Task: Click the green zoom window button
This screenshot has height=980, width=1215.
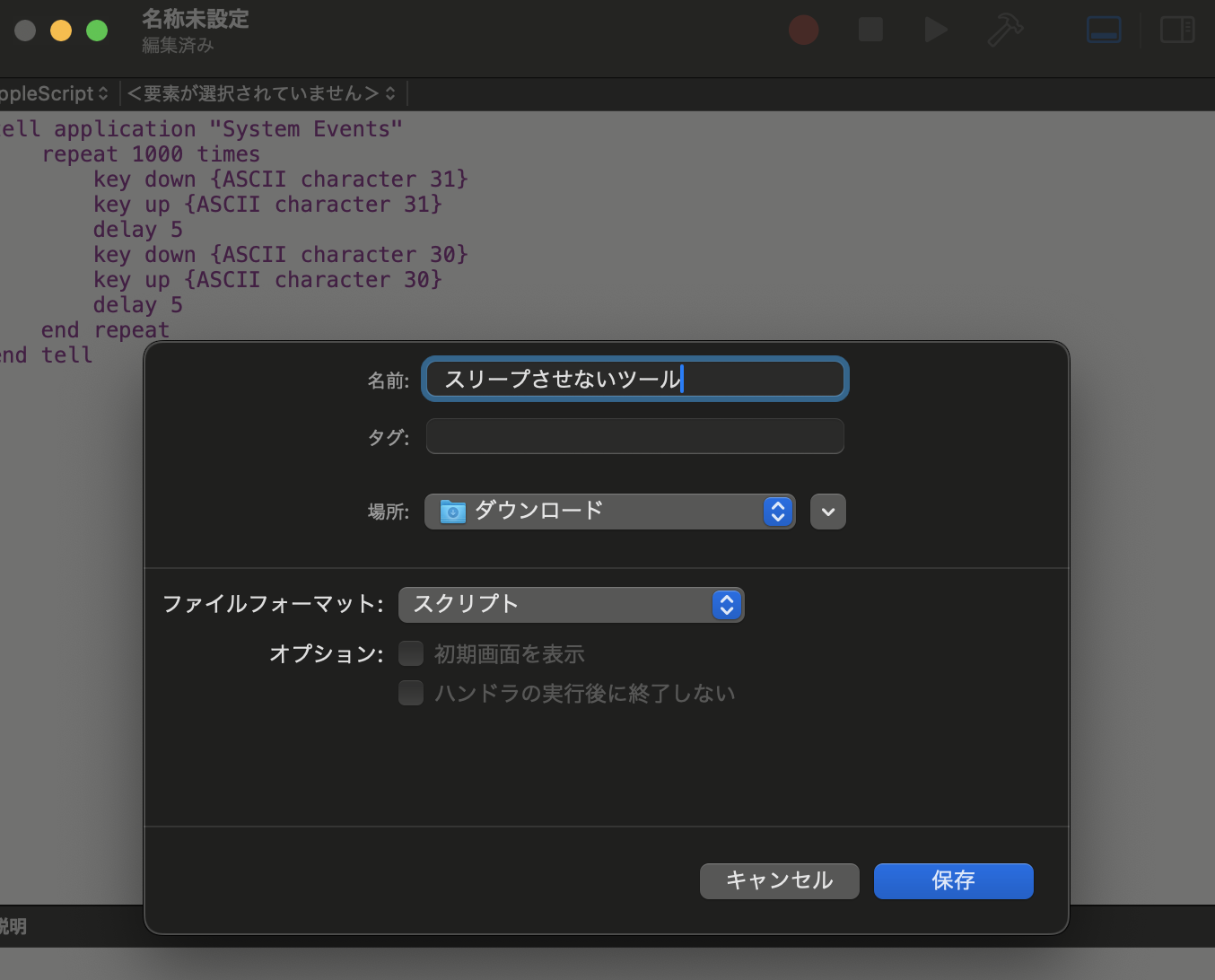Action: pyautogui.click(x=97, y=31)
